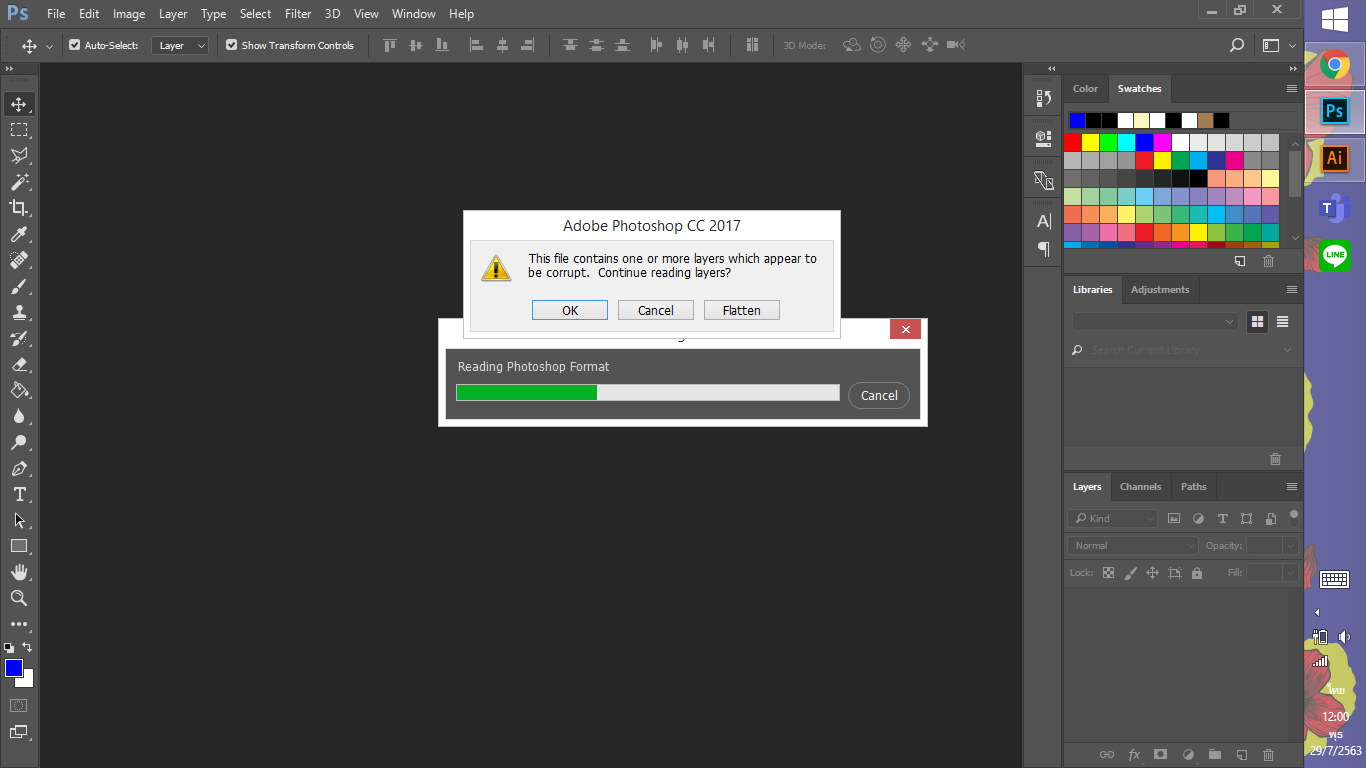Select the Rectangular Marquee tool
1366x768 pixels.
(x=19, y=130)
